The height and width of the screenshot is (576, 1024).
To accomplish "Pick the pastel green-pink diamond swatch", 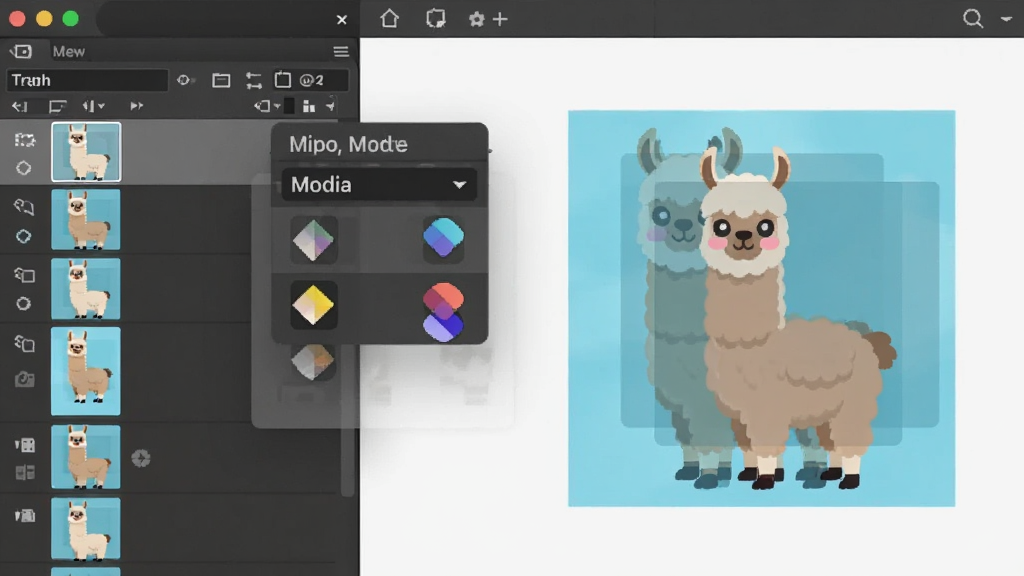I will point(313,240).
